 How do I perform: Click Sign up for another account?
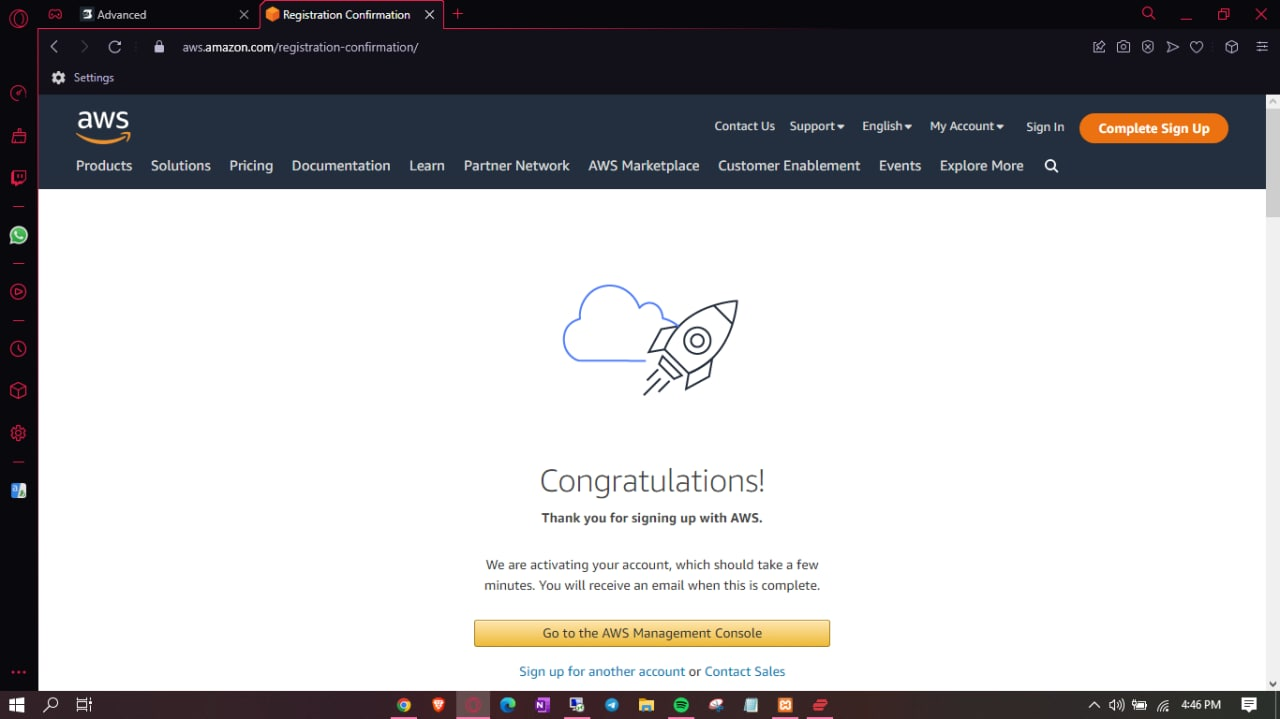click(602, 672)
